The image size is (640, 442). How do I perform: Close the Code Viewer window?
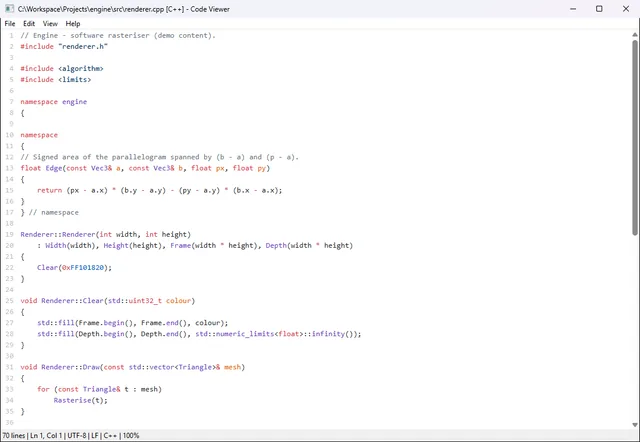[626, 9]
